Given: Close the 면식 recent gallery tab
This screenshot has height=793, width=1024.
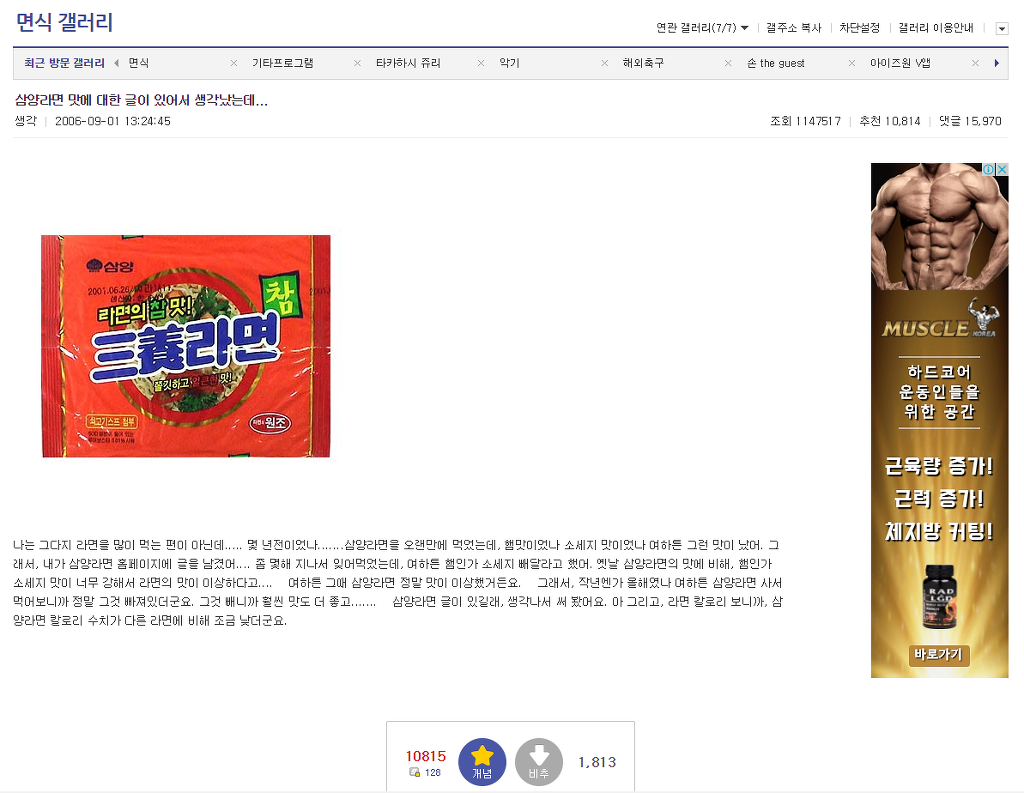Looking at the screenshot, I should point(234,63).
